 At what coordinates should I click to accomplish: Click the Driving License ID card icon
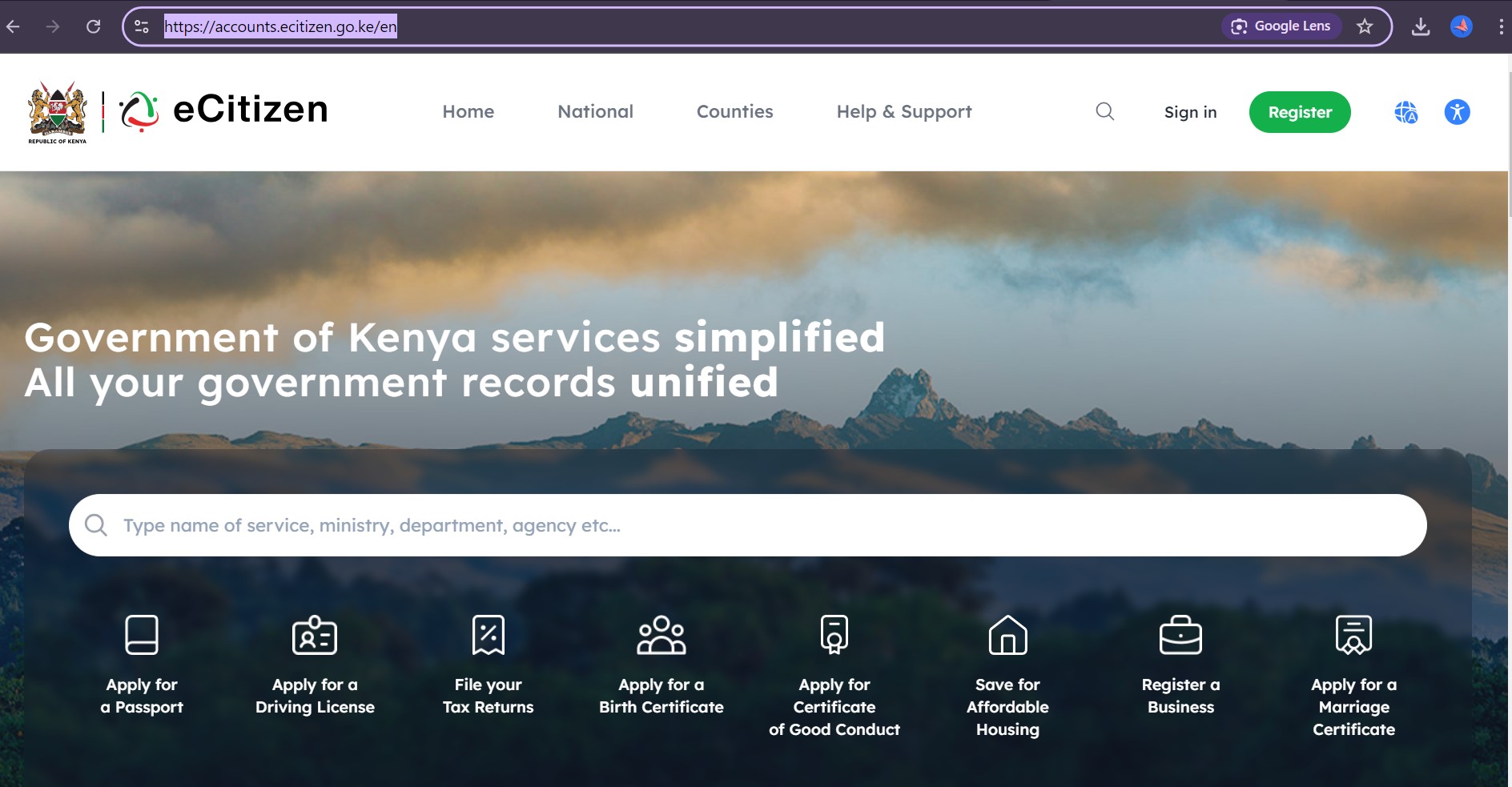(315, 636)
